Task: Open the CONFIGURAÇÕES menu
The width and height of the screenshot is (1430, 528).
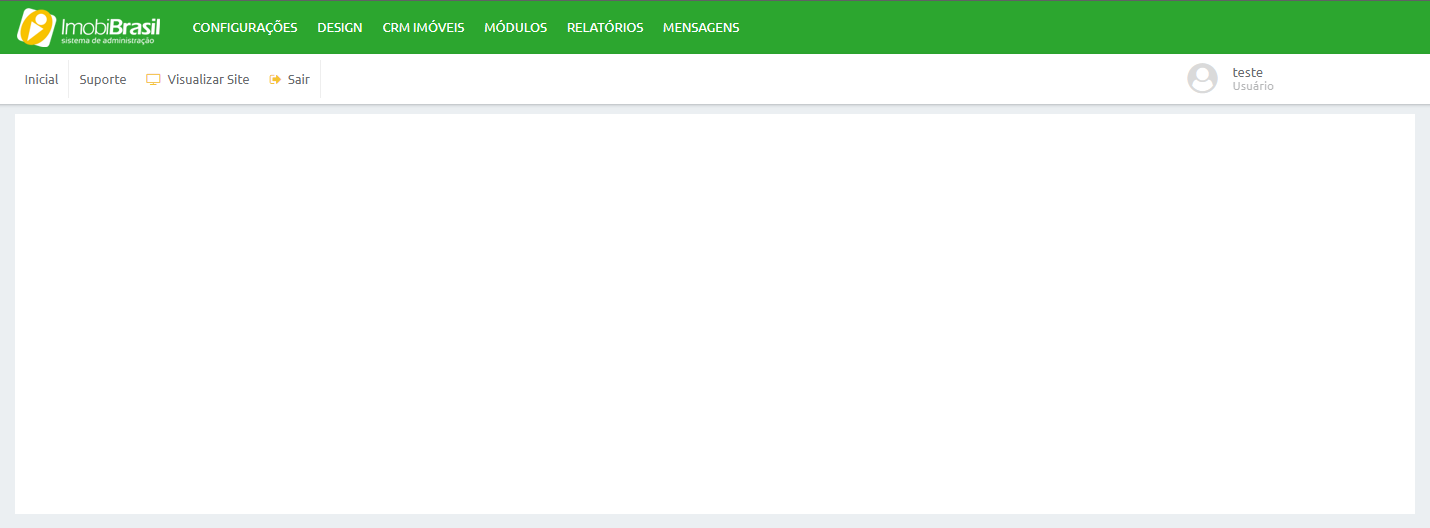Action: 245,28
